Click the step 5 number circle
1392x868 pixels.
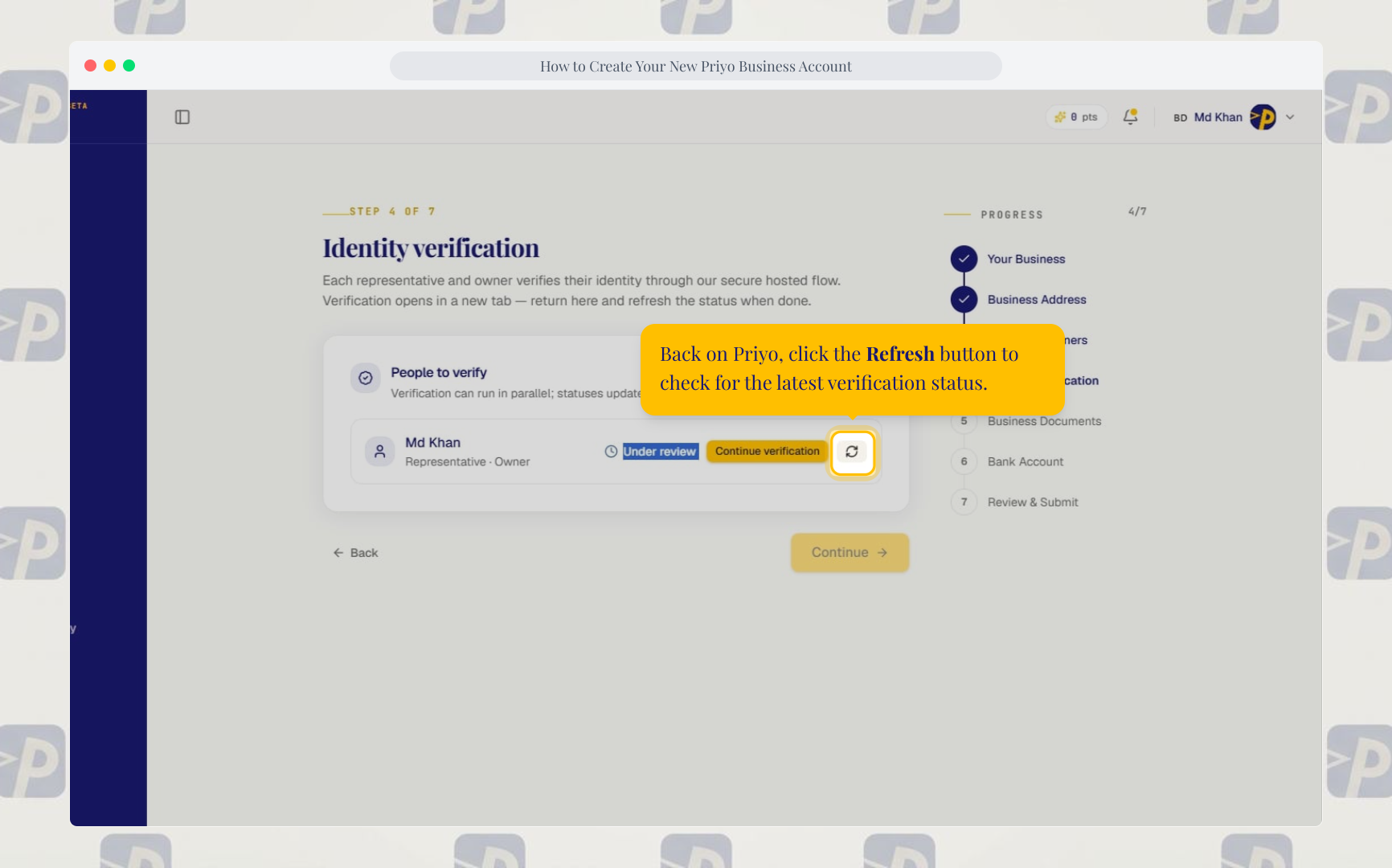pyautogui.click(x=964, y=422)
